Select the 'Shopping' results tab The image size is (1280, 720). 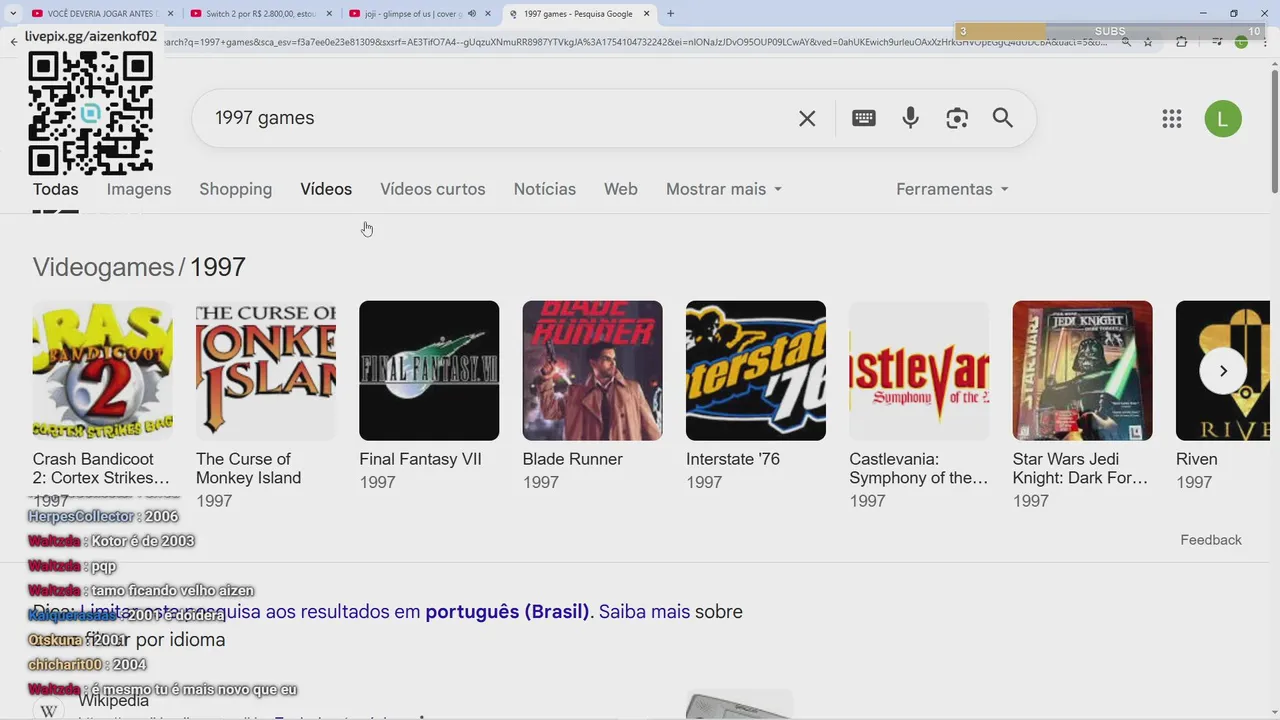235,189
